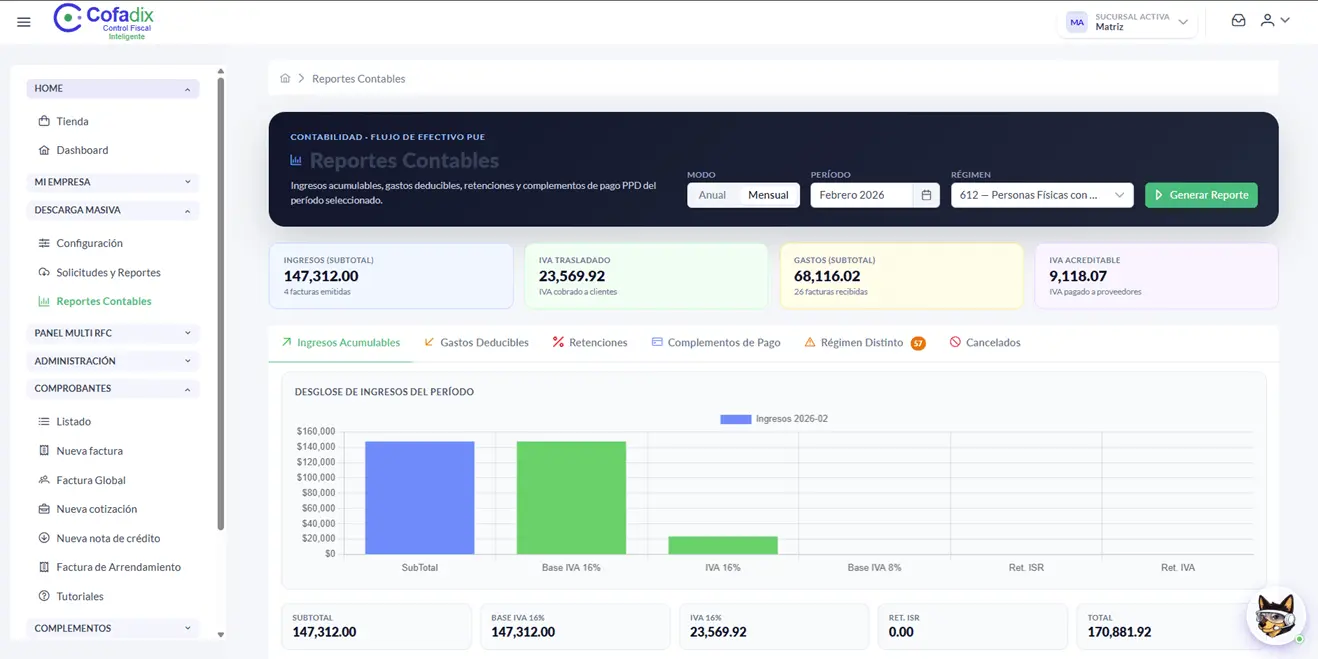Go to Dashboard in the sidebar

[x=82, y=150]
